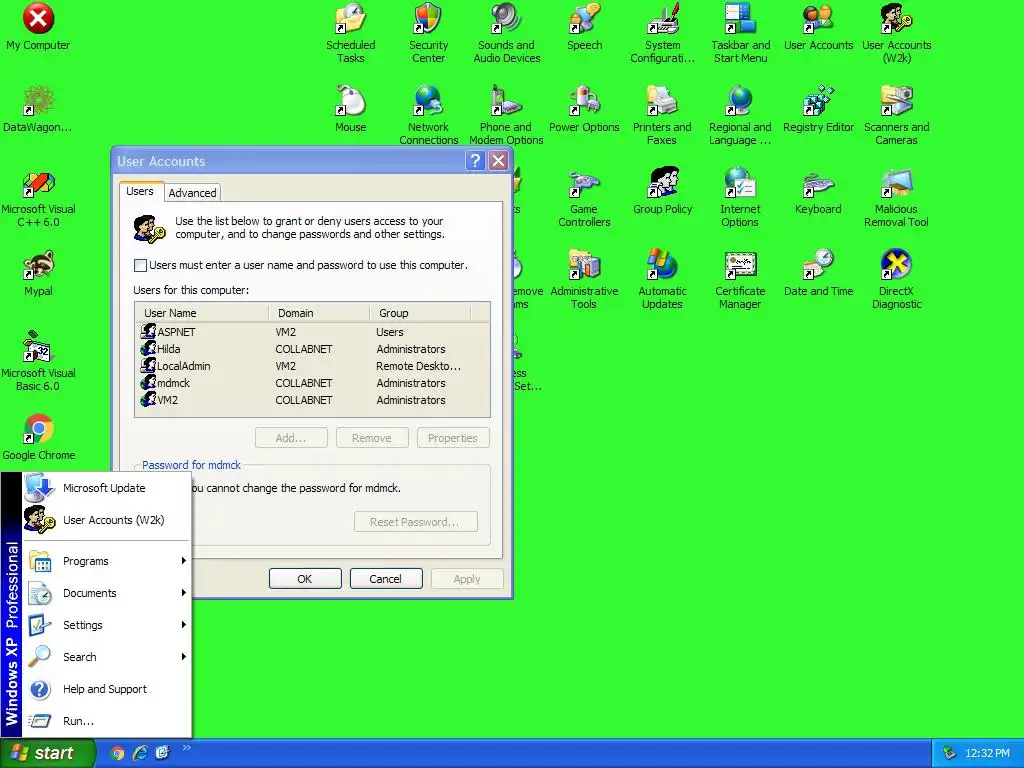
Task: Select Malicious Removal Tool icon
Action: point(896,197)
